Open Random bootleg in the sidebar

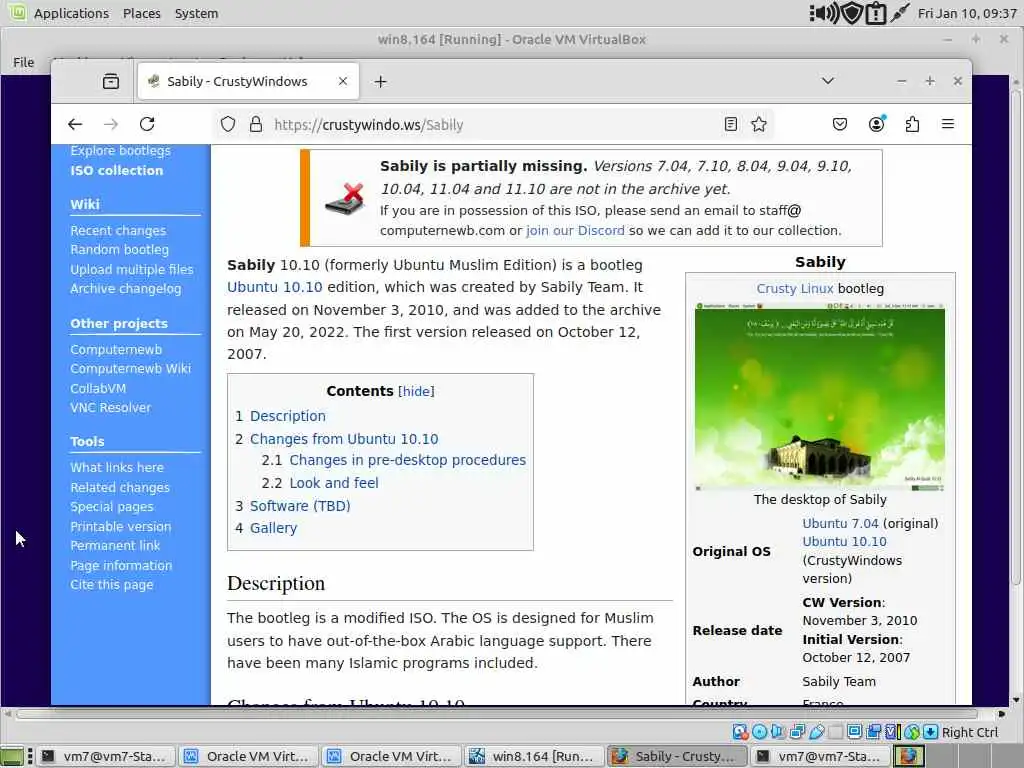[x=120, y=249]
